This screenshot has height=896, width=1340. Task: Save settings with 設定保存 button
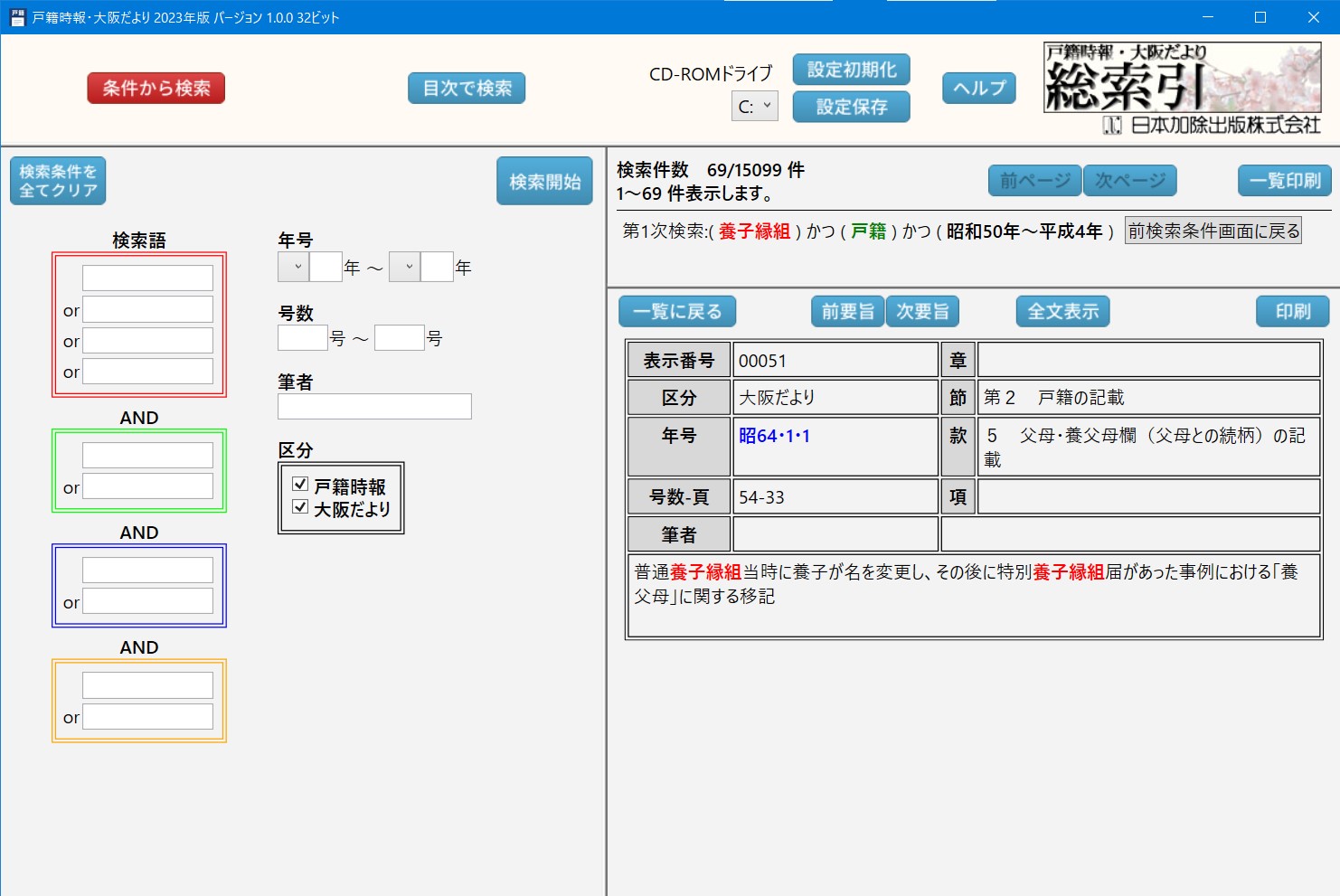pos(851,107)
